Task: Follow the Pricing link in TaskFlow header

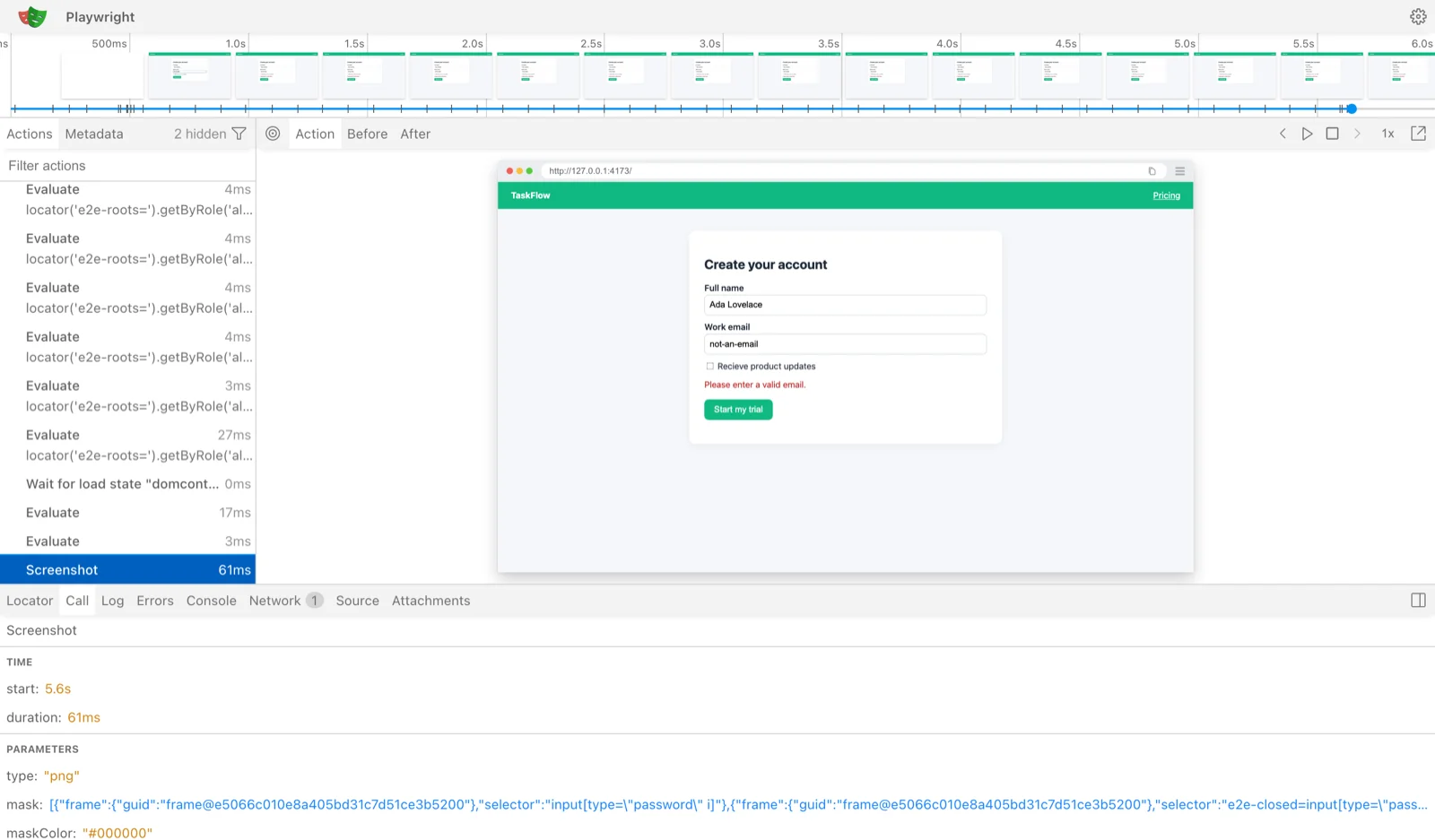Action: (1166, 195)
